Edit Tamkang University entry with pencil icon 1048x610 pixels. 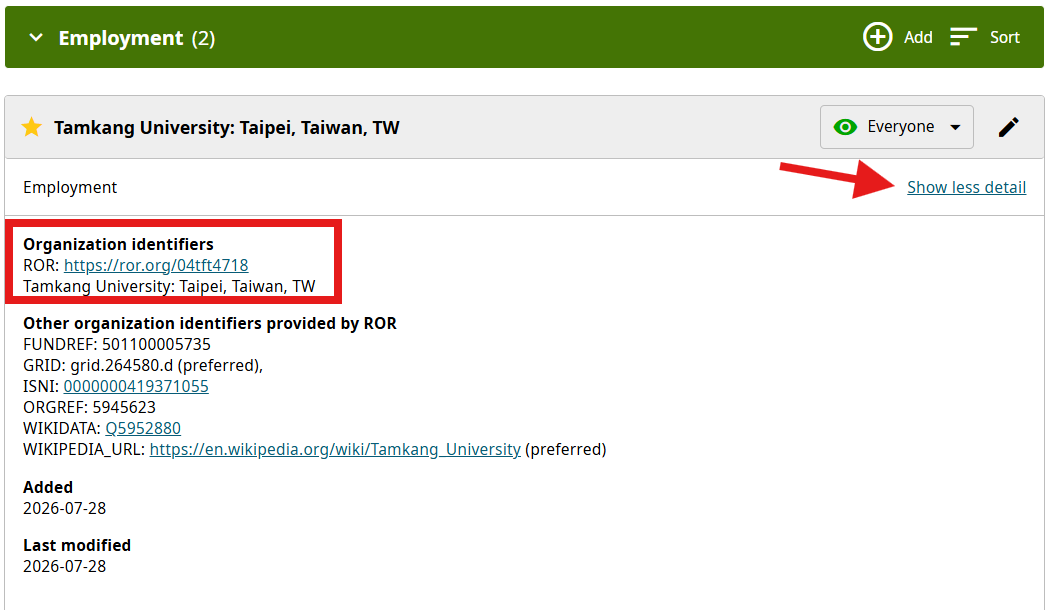[1009, 127]
